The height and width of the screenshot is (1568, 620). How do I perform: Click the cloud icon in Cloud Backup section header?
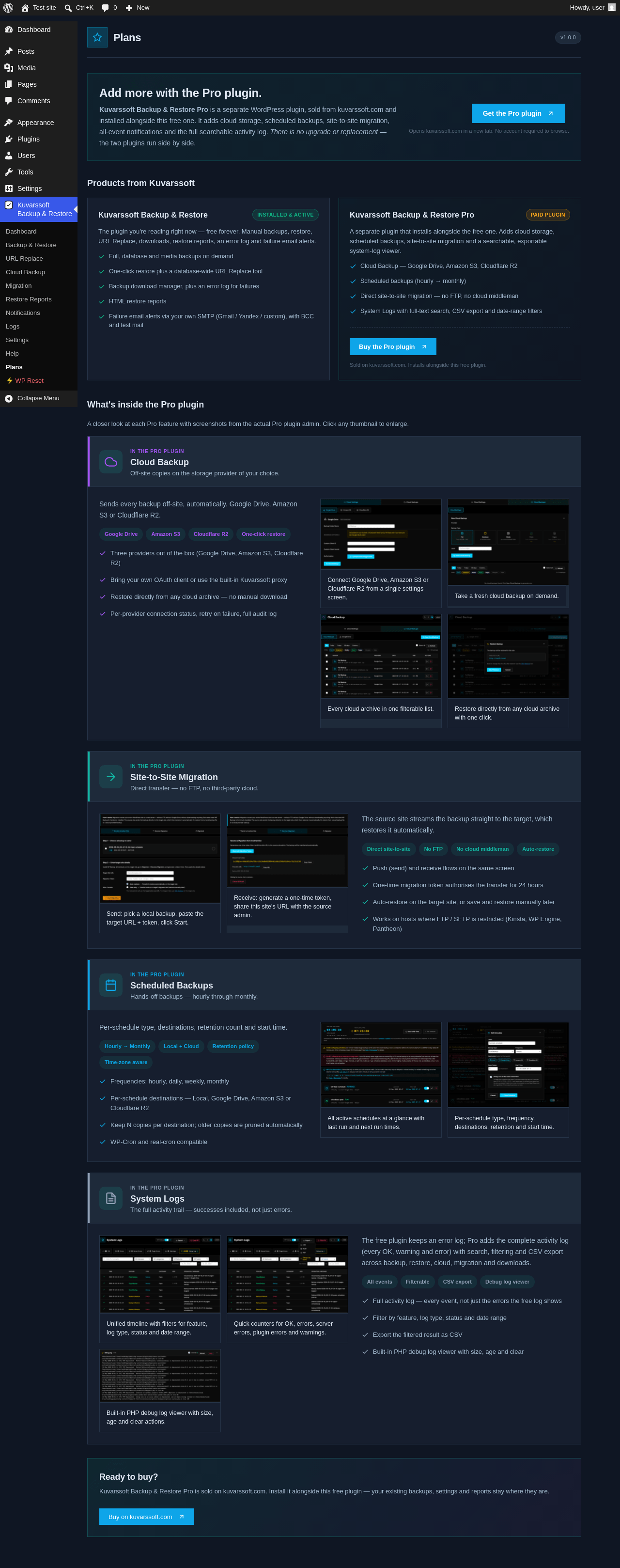pyautogui.click(x=111, y=462)
